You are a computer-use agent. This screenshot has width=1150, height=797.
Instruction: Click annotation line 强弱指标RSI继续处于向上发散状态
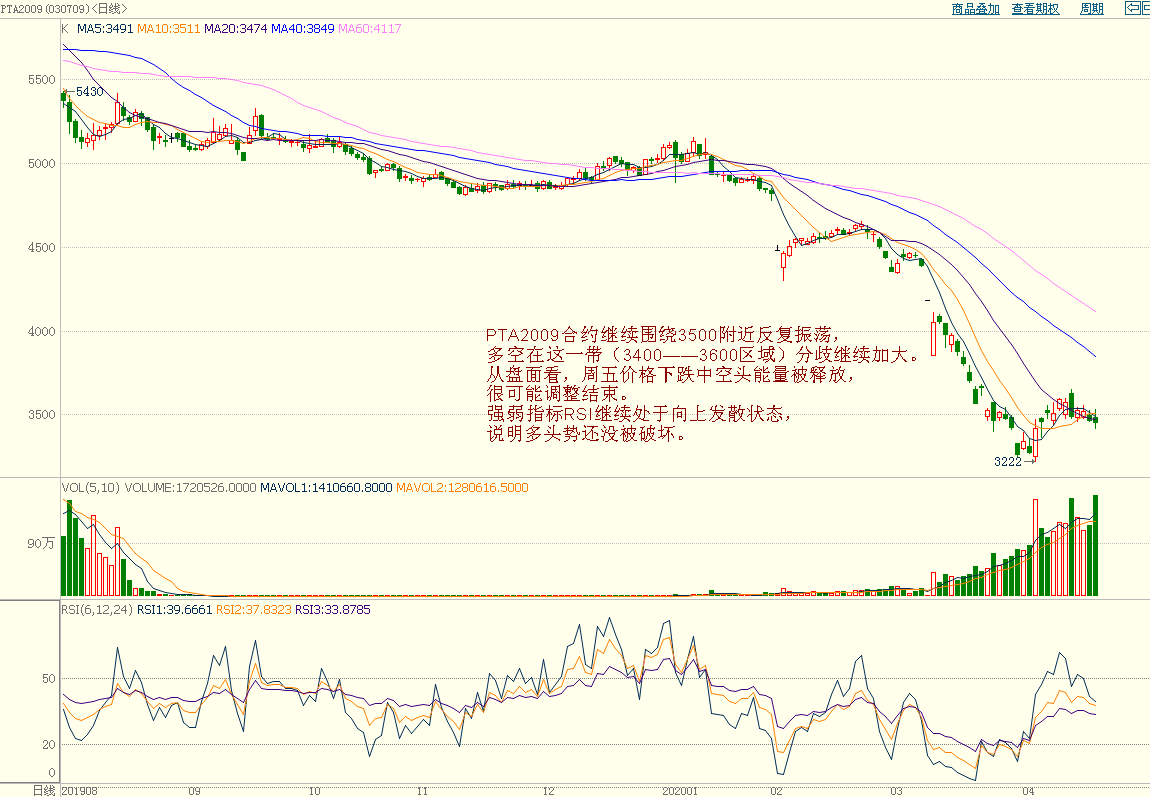640,414
